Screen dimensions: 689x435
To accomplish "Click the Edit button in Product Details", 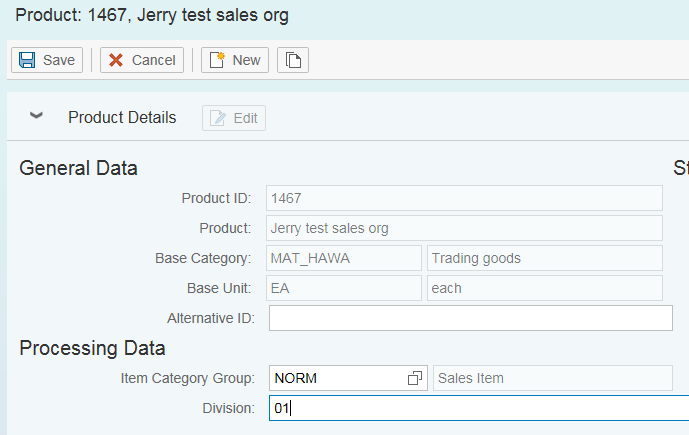I will (234, 118).
